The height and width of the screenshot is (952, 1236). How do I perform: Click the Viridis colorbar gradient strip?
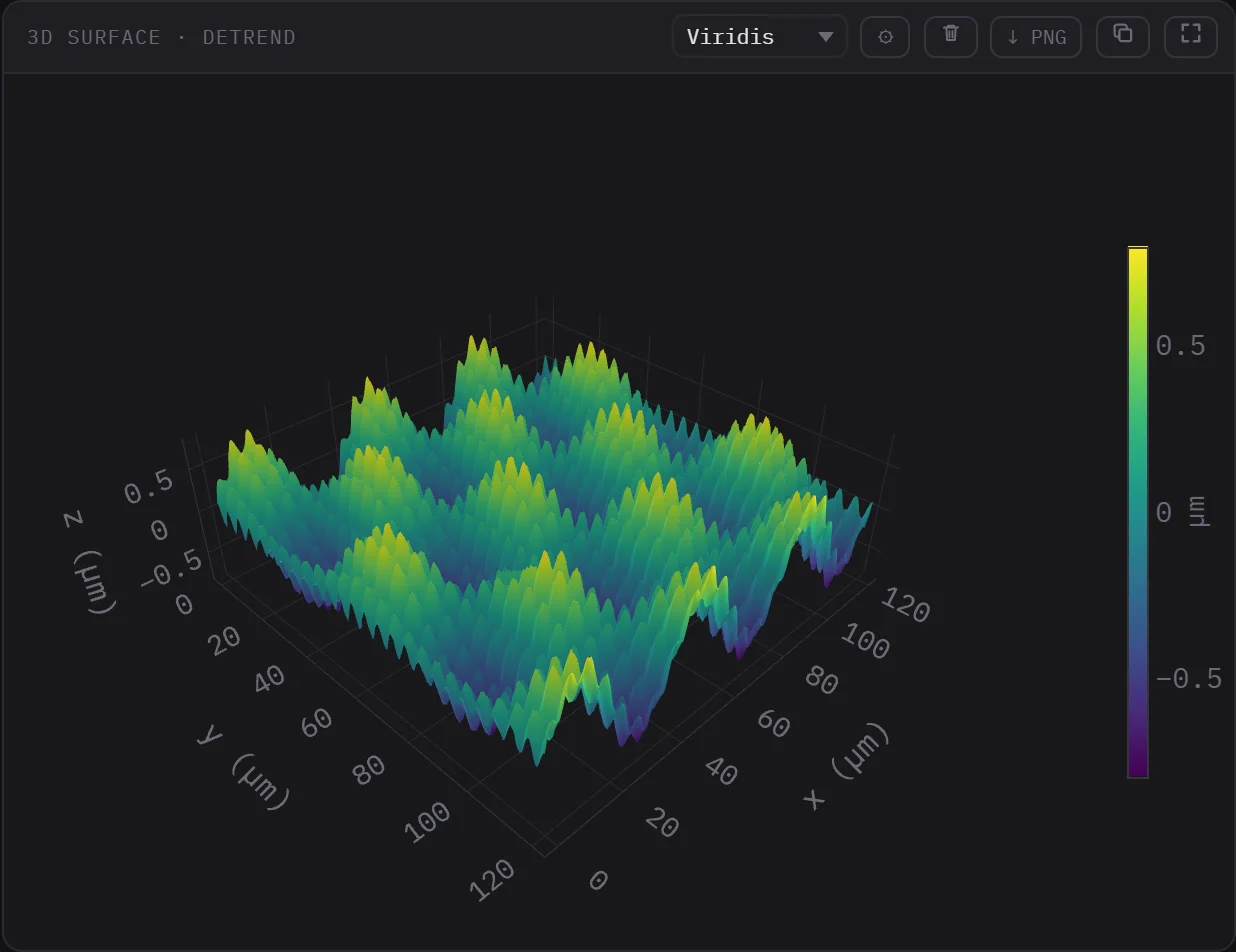pos(1138,512)
